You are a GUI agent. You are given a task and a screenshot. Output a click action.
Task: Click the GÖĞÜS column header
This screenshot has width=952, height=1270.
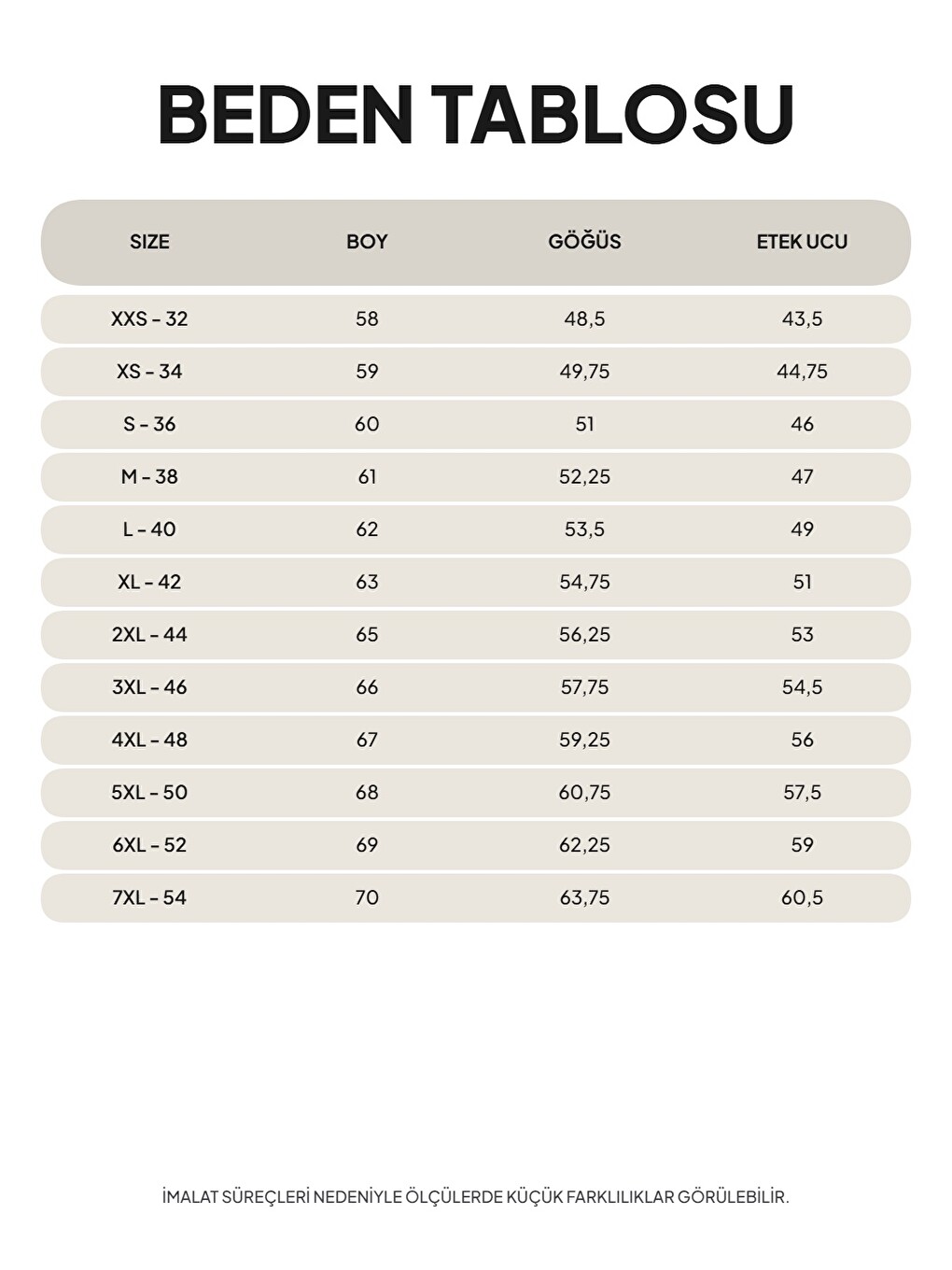pyautogui.click(x=584, y=241)
